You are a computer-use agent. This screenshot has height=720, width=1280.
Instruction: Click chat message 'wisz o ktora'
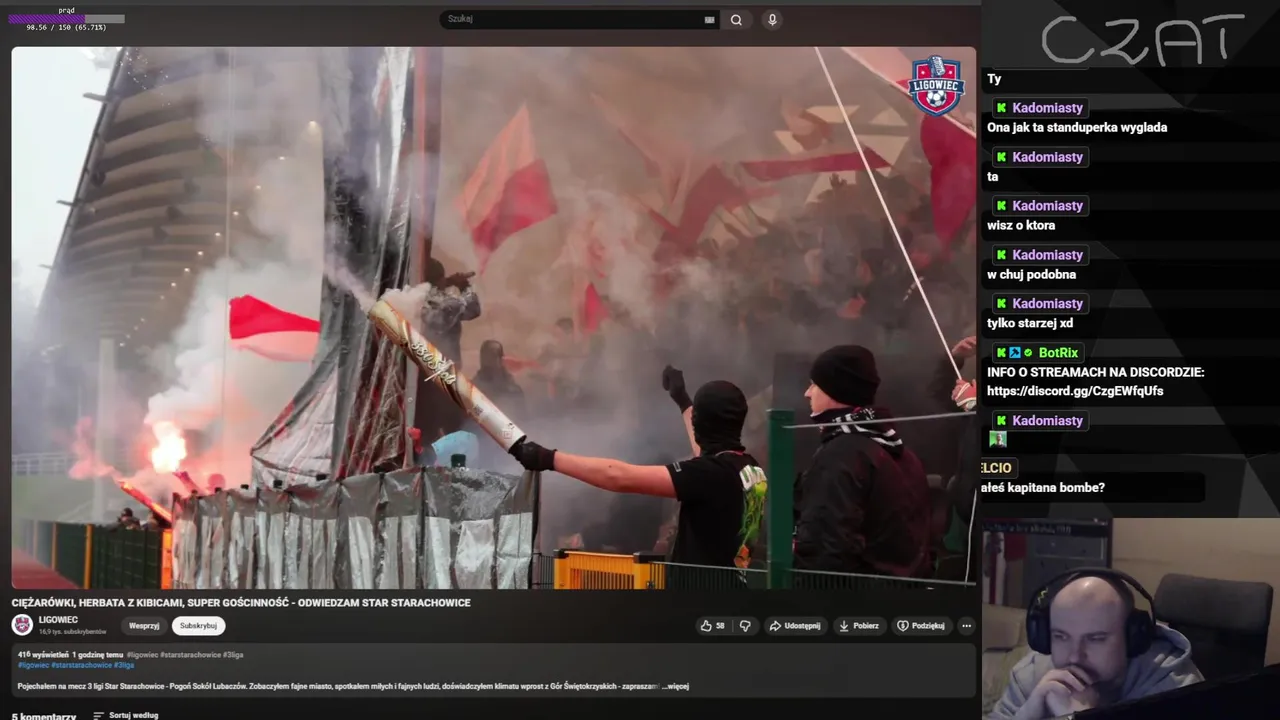(1021, 225)
